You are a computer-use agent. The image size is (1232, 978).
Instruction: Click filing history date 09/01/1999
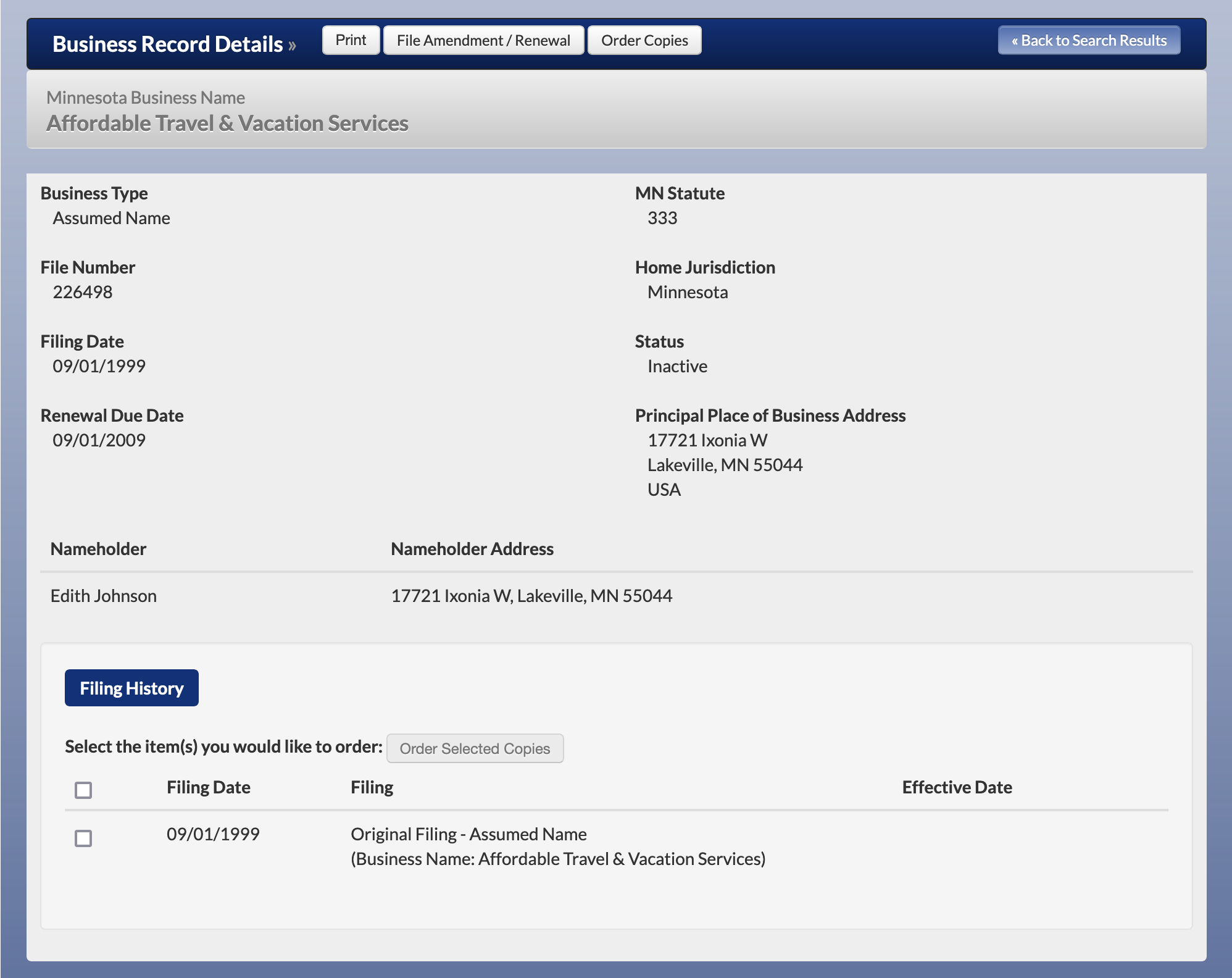[213, 834]
